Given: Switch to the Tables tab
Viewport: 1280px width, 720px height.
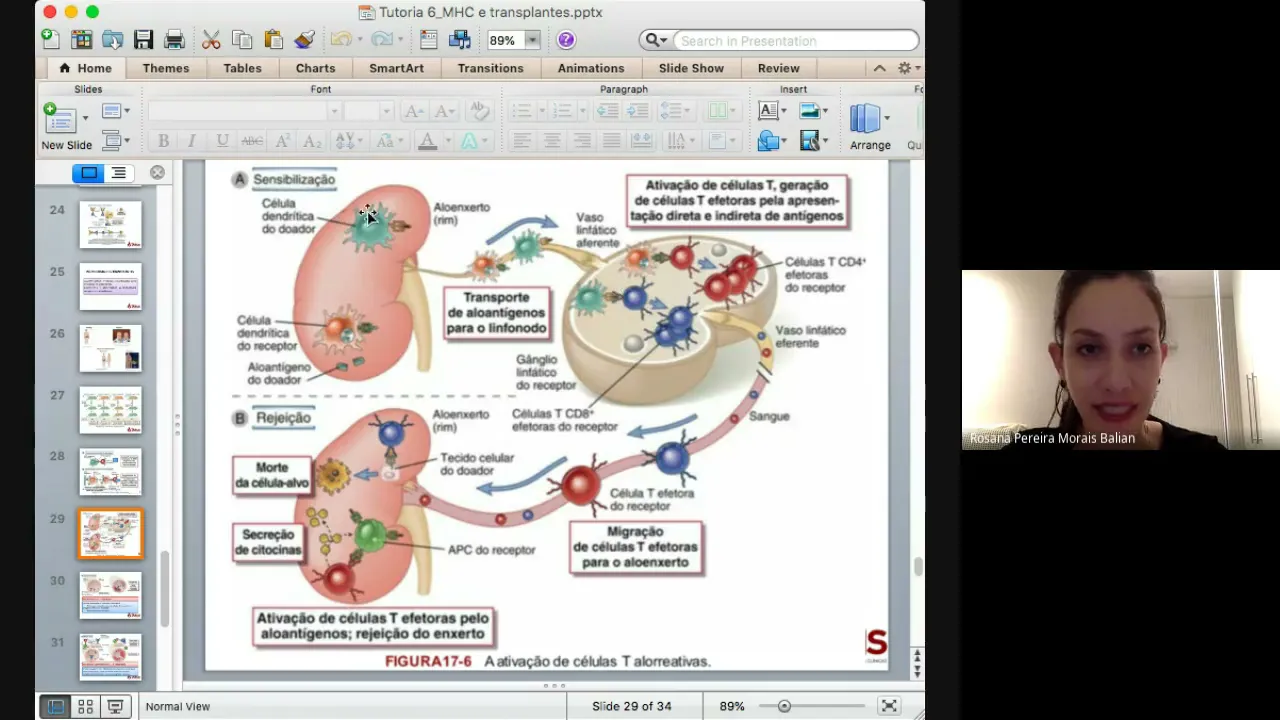Looking at the screenshot, I should coord(242,68).
